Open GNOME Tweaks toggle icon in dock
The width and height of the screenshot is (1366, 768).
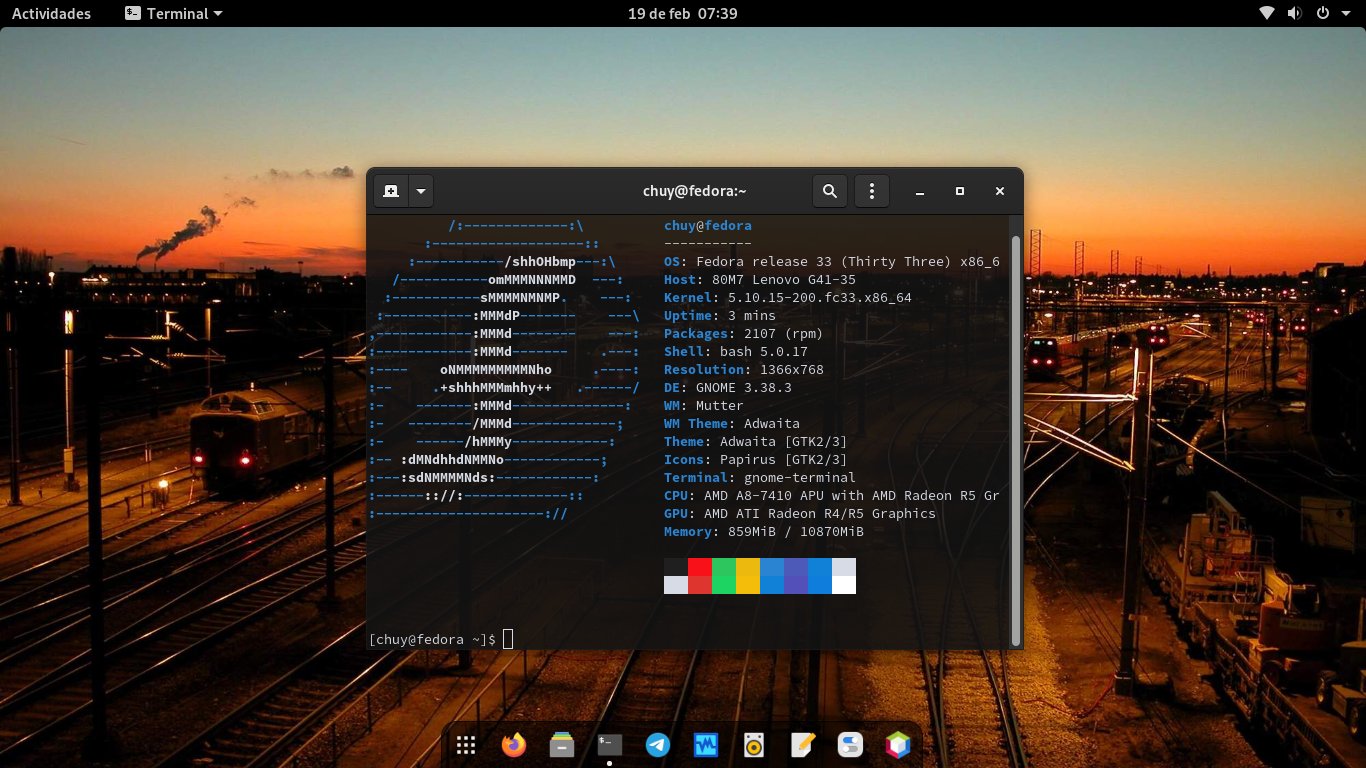(x=850, y=745)
